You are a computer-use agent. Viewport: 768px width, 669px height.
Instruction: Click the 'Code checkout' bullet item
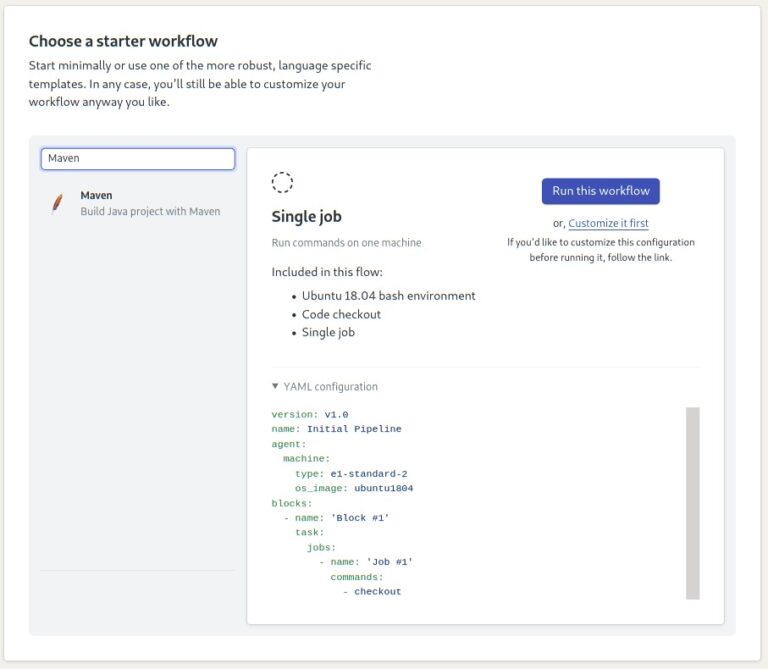click(x=341, y=314)
